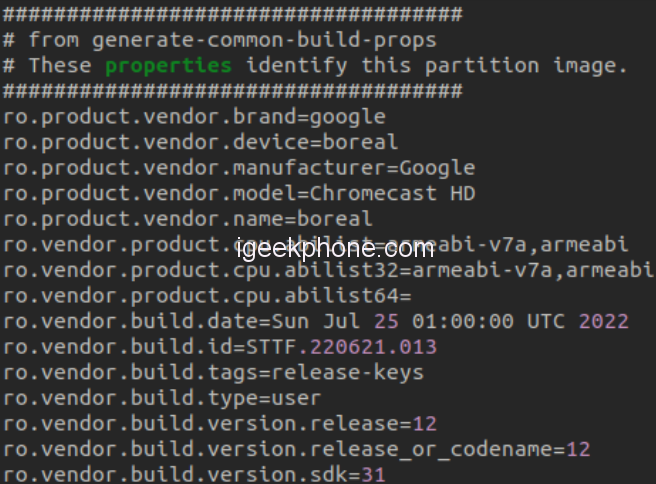Viewport: 656px width, 484px height.
Task: Click the ro.product.vendor.brand=google line
Action: click(193, 116)
